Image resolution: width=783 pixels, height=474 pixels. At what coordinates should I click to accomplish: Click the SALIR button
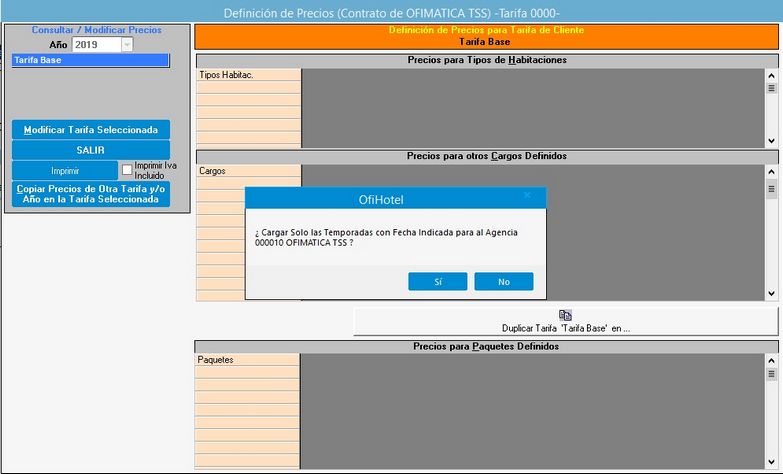click(x=91, y=150)
